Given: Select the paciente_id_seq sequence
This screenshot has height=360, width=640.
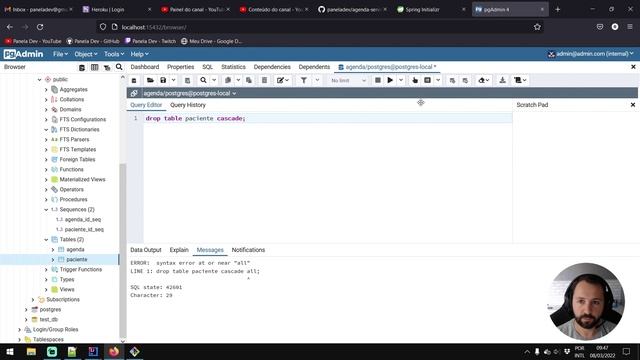Looking at the screenshot, I should tap(84, 229).
